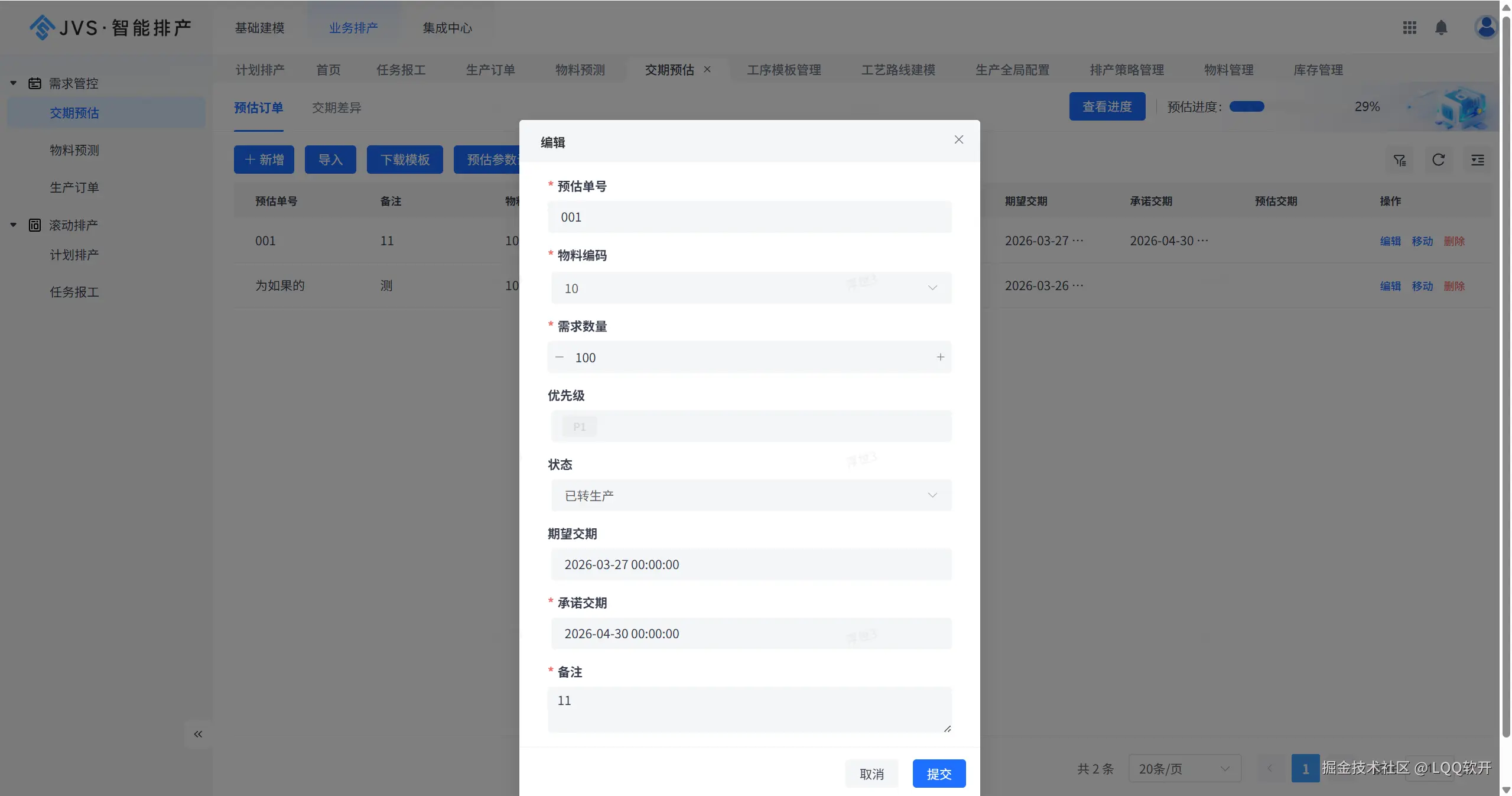Switch to 交期差异 tab
Screen dimensions: 1512x796
[336, 108]
